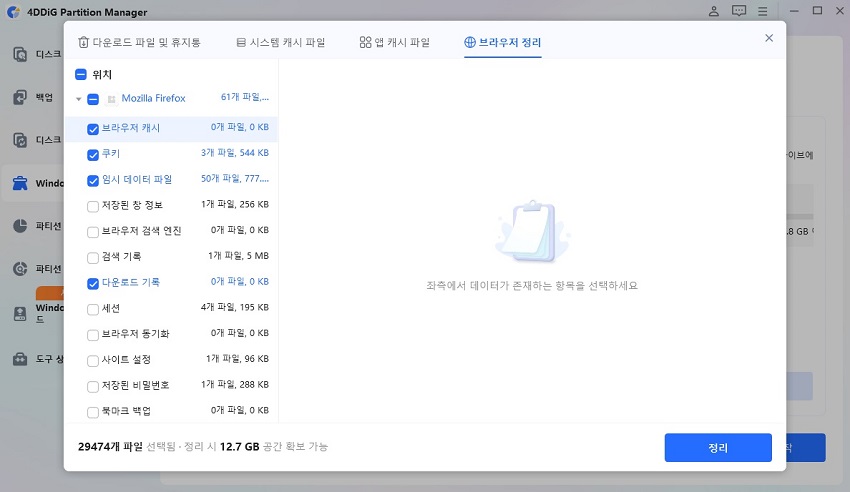
Task: Click the 4DDiG app logo icon
Action: pyautogui.click(x=13, y=12)
